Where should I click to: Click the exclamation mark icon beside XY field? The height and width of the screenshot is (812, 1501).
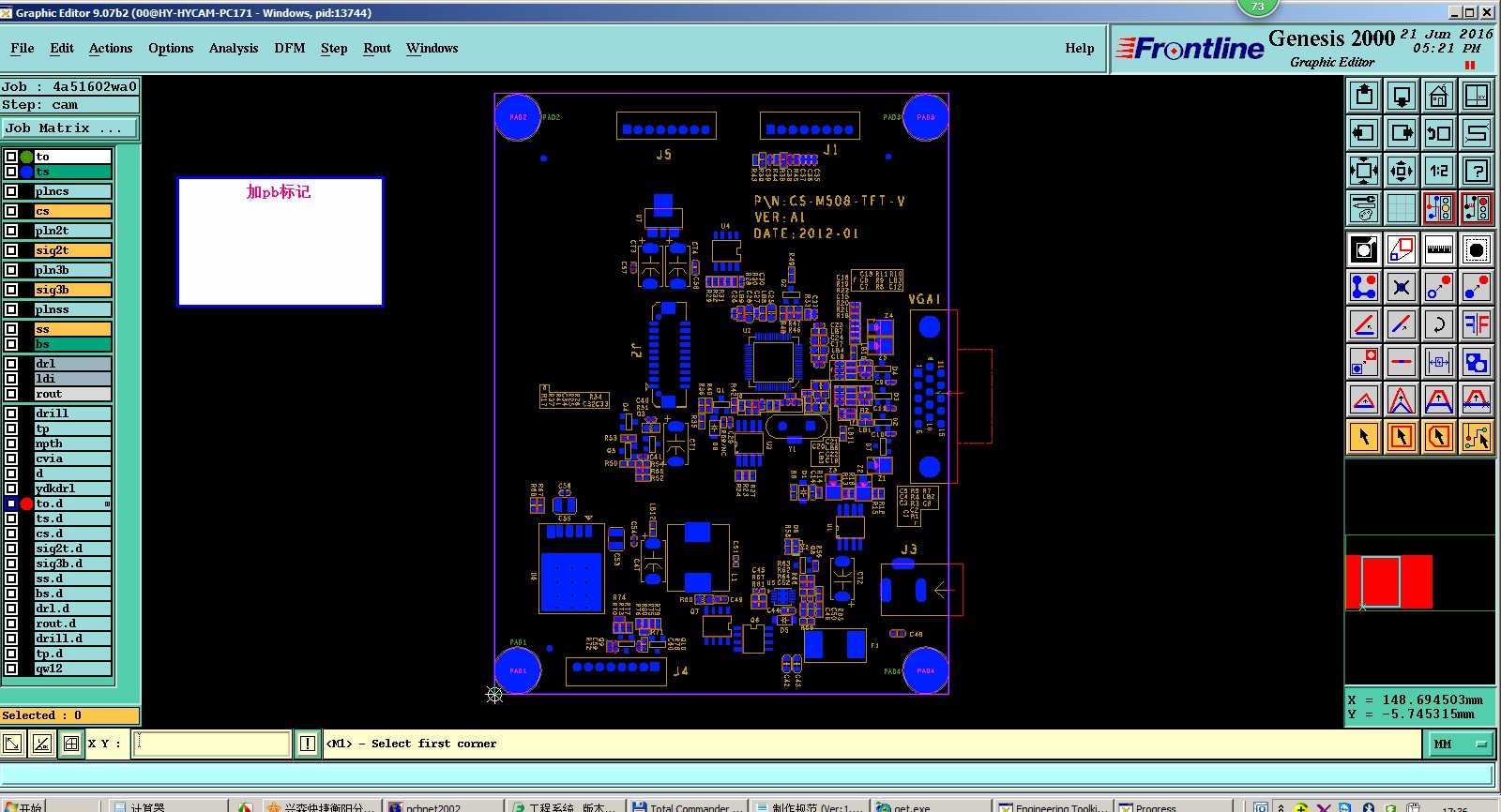(x=308, y=744)
